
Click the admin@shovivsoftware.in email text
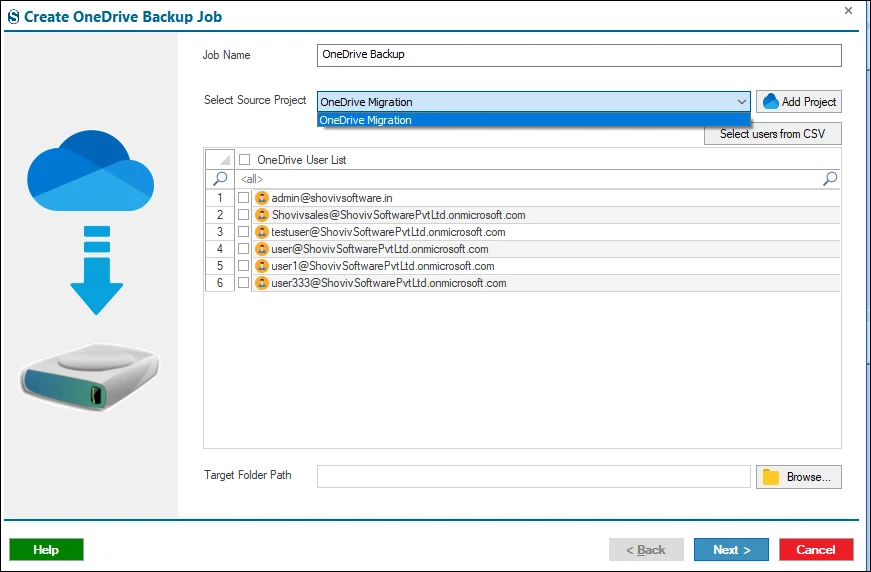(332, 198)
